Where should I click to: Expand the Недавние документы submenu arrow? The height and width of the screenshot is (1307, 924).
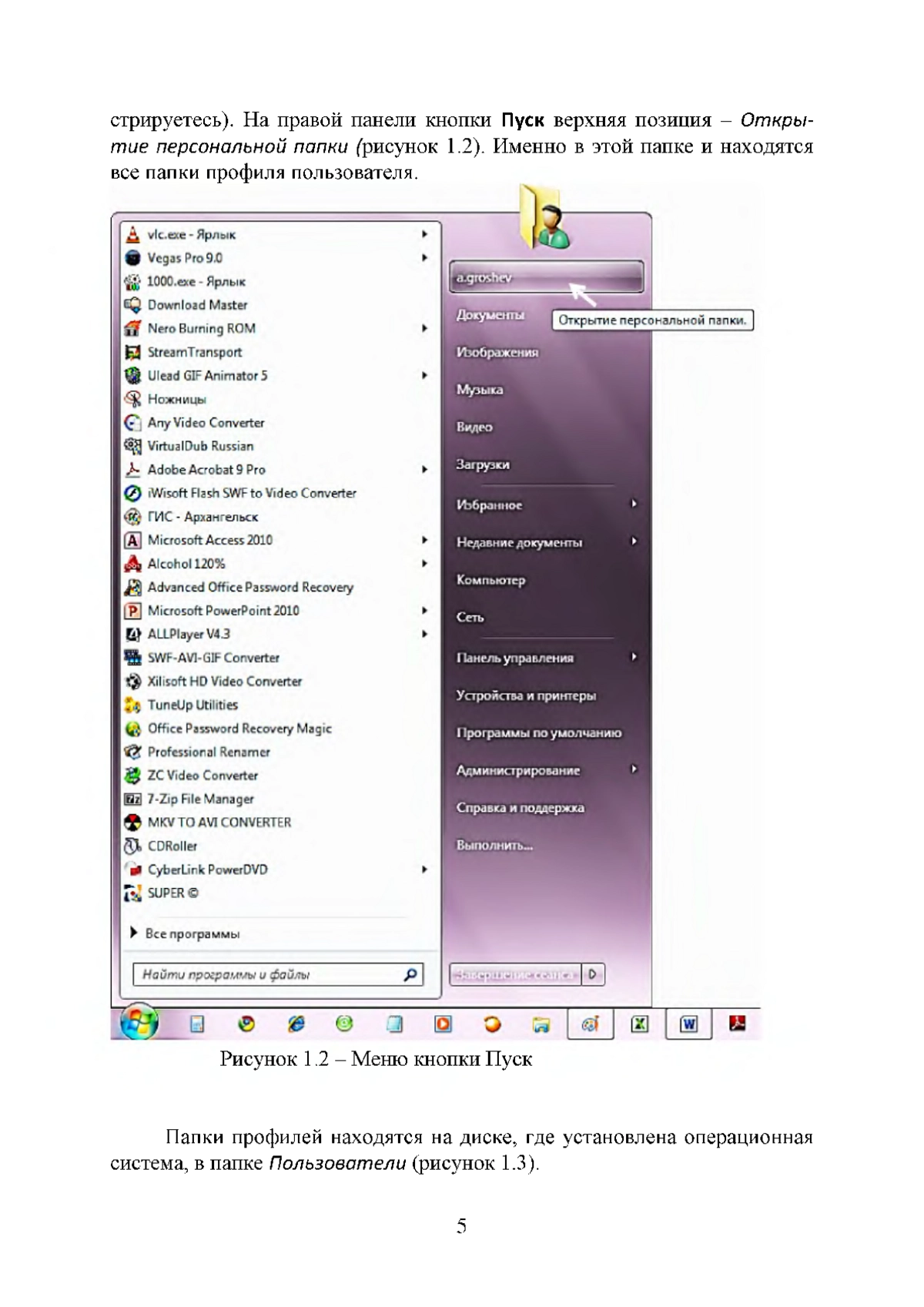coord(634,541)
